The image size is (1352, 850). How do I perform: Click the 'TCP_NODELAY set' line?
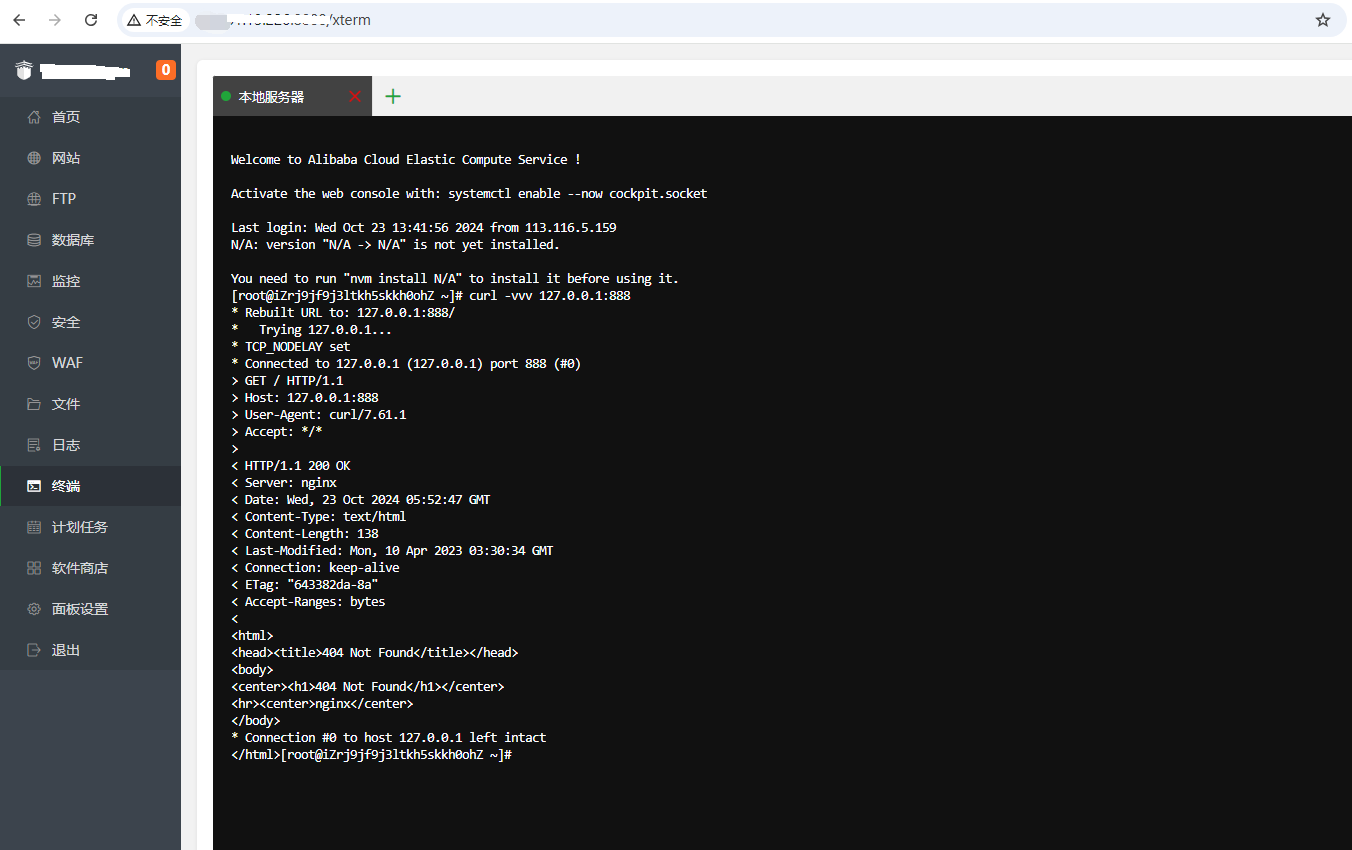(291, 347)
